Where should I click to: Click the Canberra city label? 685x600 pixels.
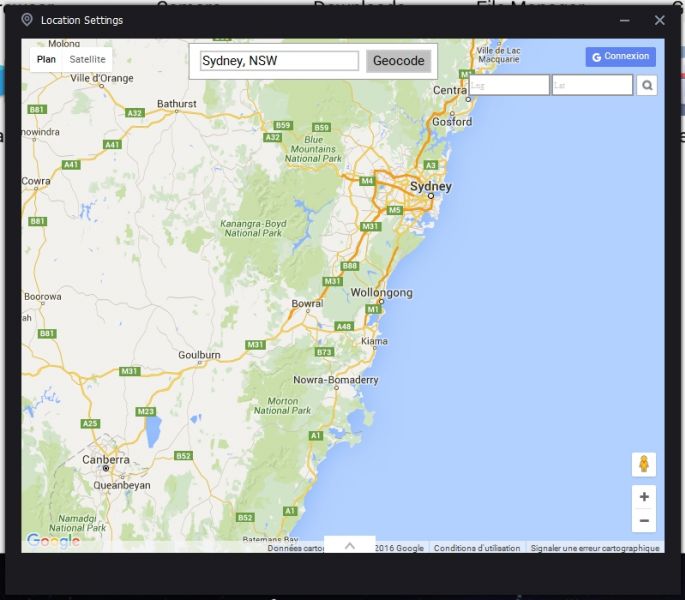[106, 459]
